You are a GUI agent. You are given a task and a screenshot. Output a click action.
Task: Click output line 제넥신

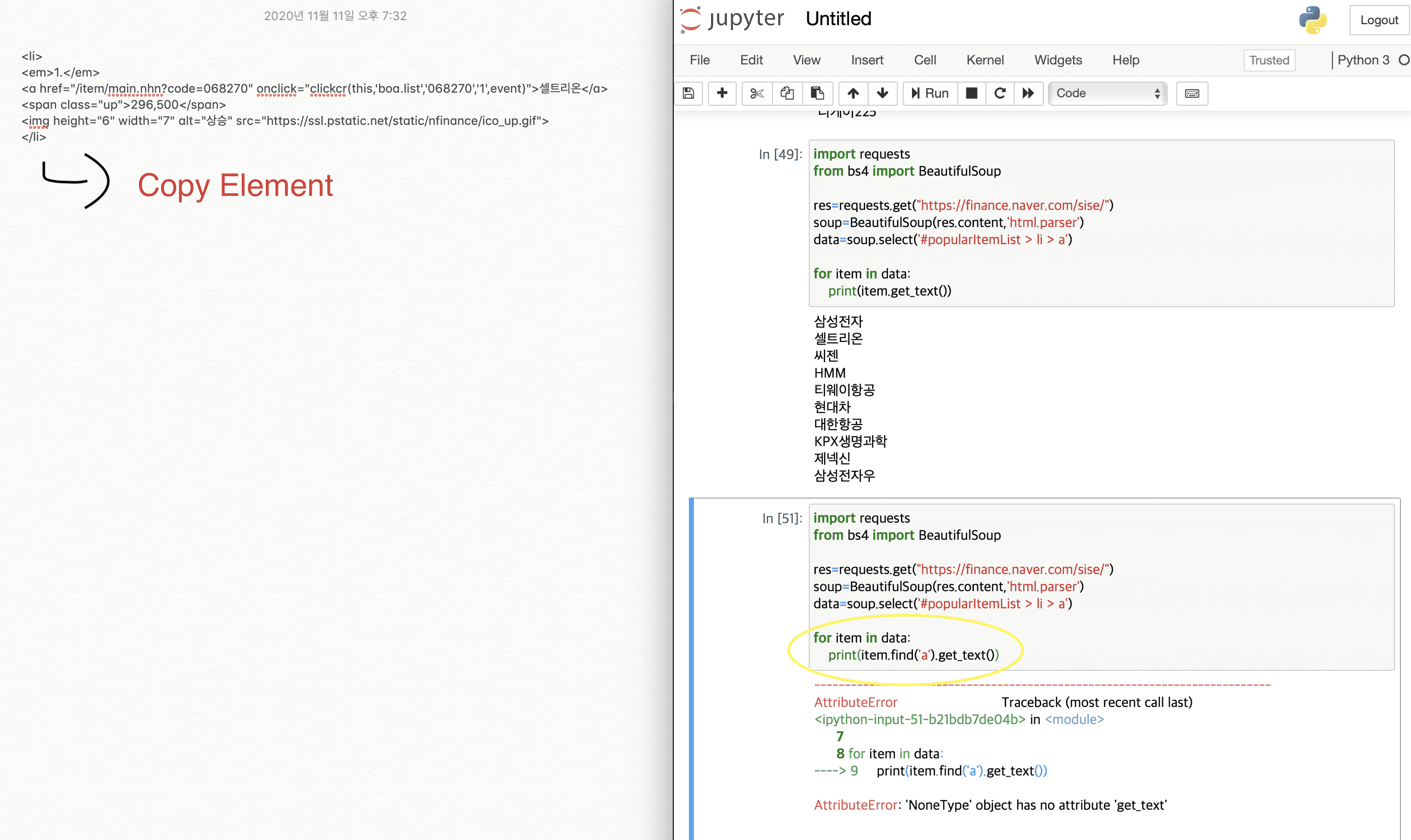832,458
